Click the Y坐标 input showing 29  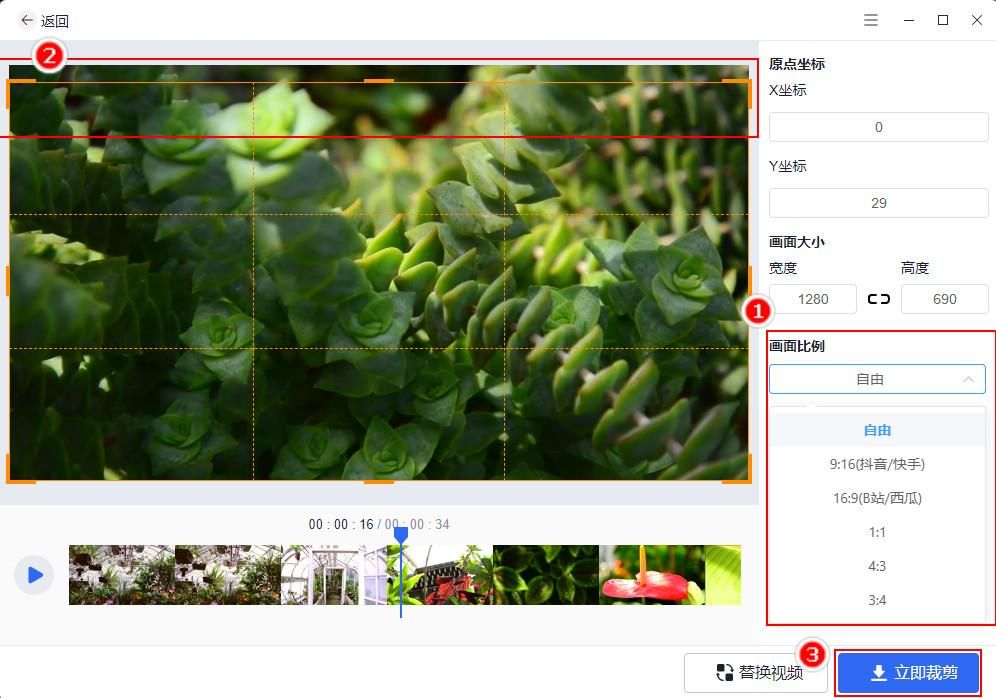[878, 203]
